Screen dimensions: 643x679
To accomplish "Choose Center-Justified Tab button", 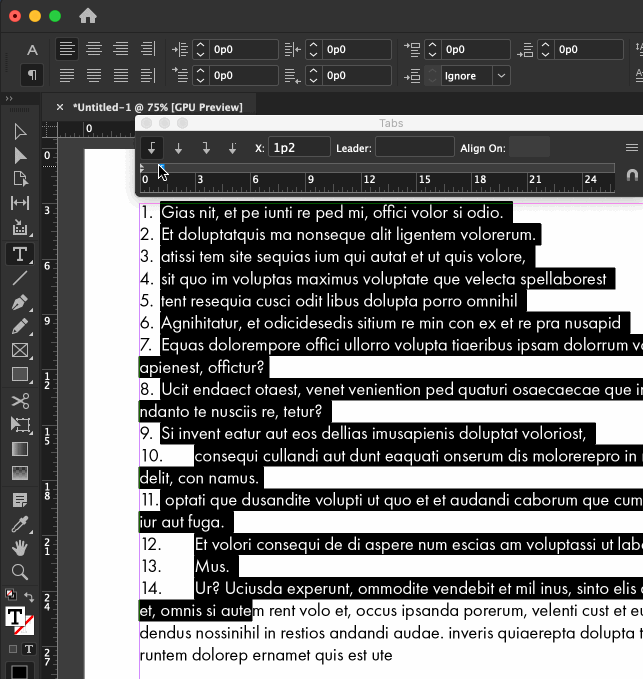I will pos(178,149).
